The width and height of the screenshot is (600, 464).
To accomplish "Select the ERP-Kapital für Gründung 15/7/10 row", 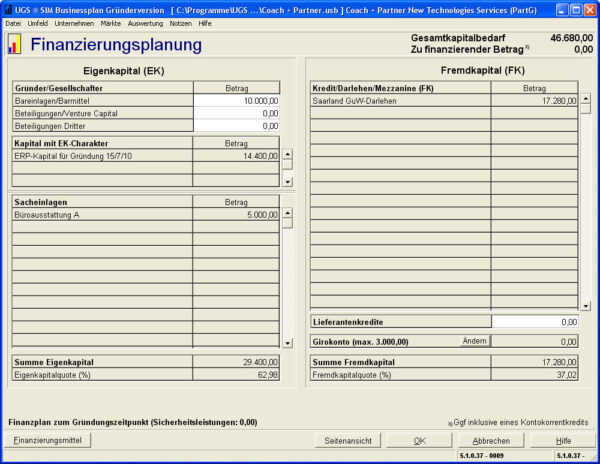I will pos(146,156).
